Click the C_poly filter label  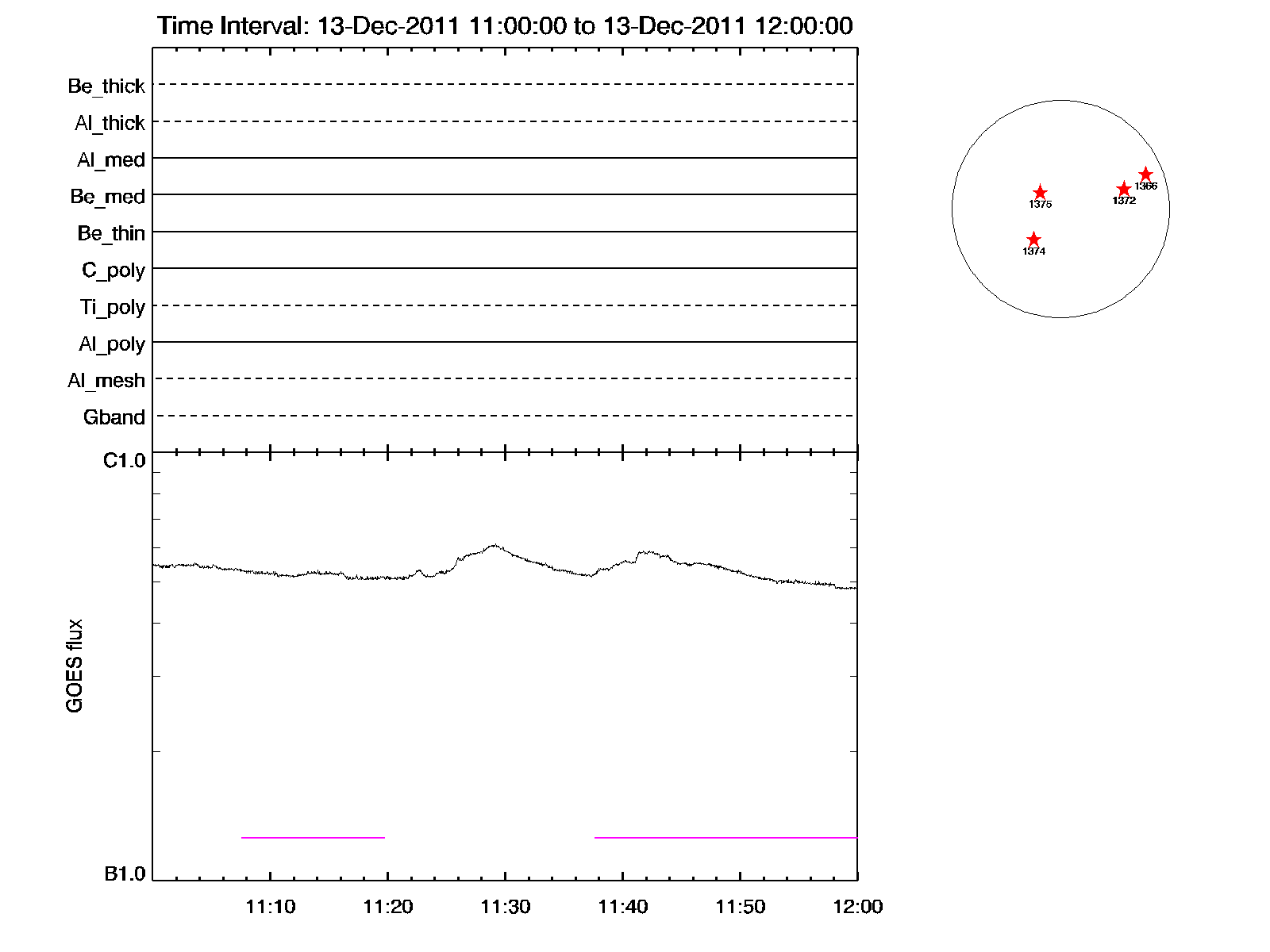114,271
